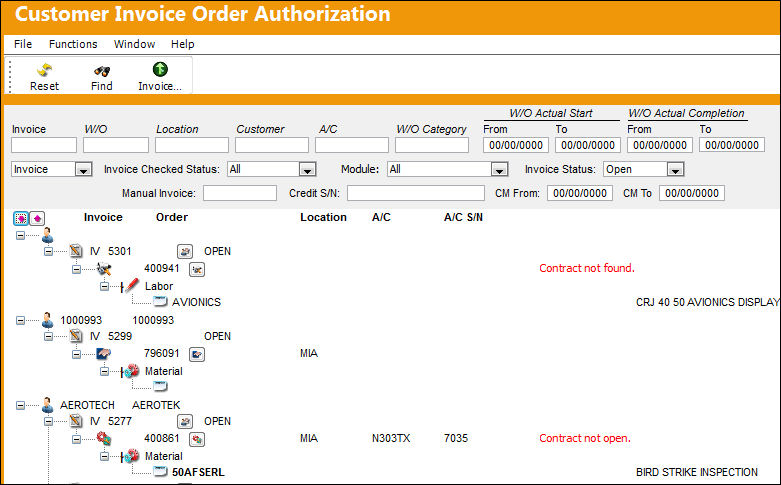
Task: Open the Help menu
Action: click(x=183, y=44)
